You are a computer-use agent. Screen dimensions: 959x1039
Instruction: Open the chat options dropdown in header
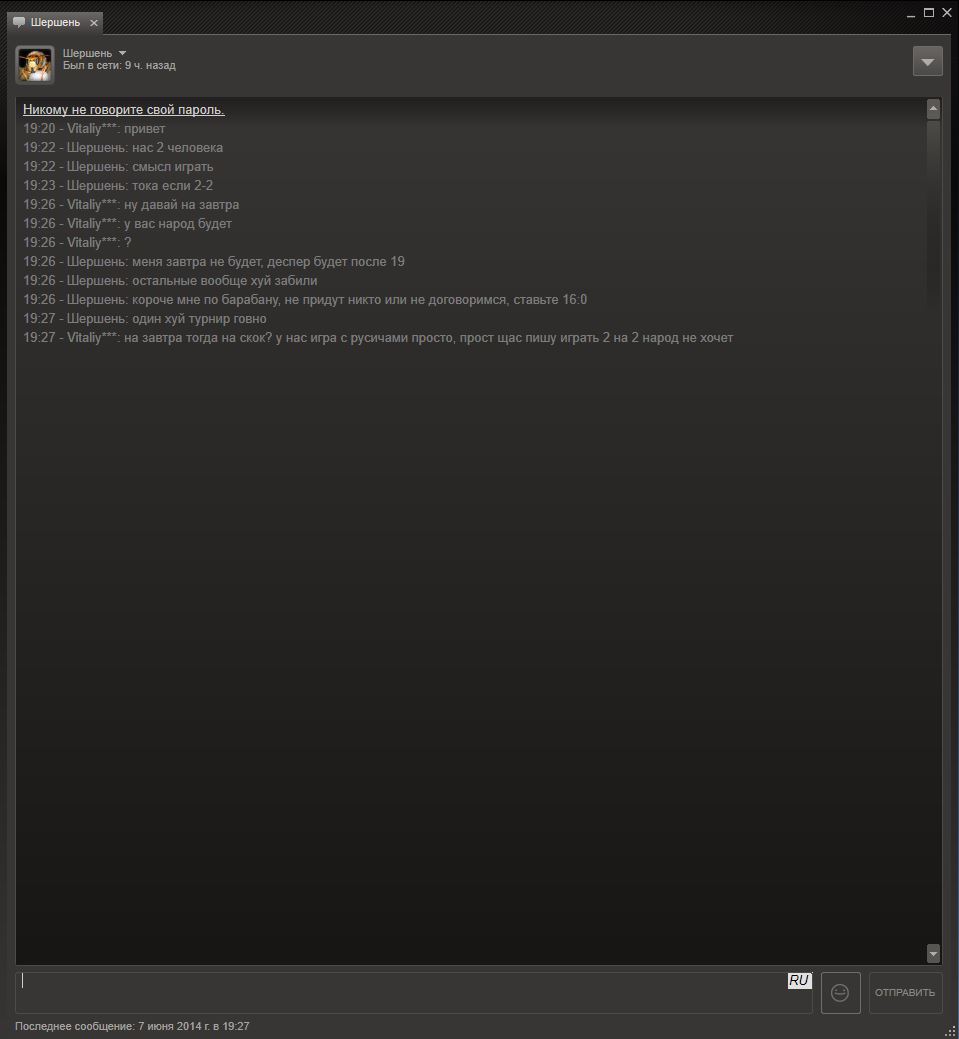(927, 62)
